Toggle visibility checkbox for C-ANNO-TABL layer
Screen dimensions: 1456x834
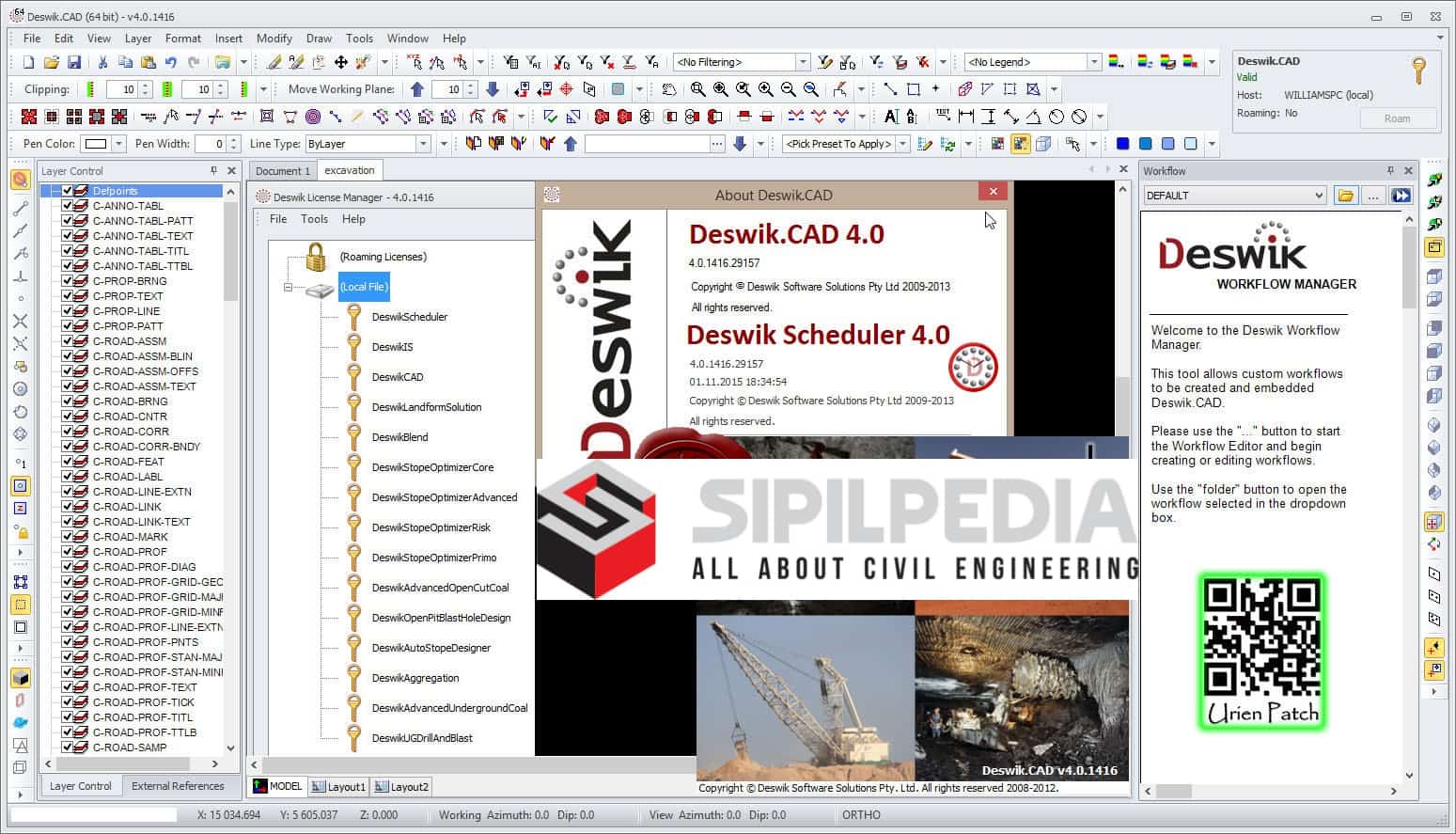[x=68, y=206]
